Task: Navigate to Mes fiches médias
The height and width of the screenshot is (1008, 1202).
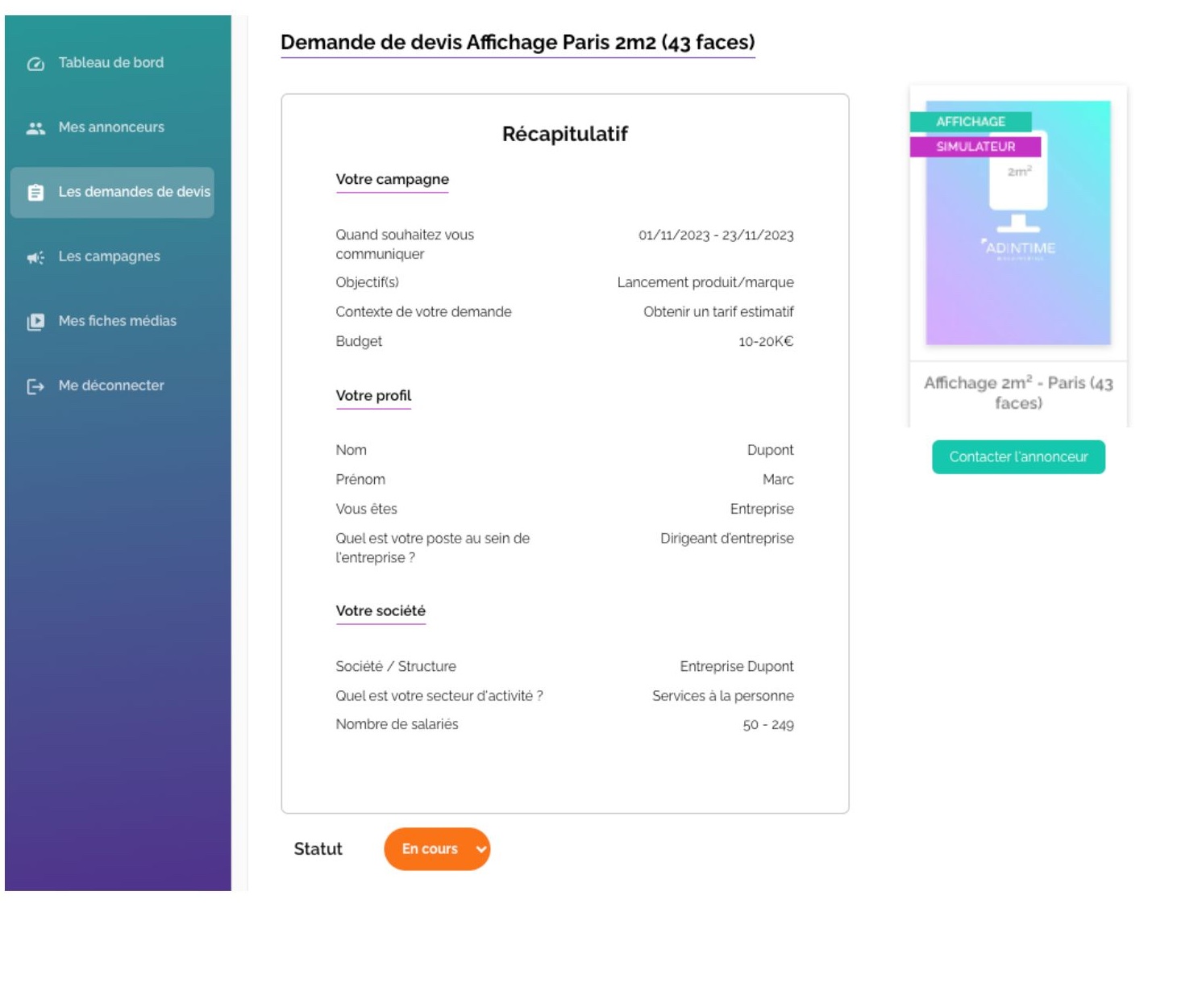Action: point(117,321)
